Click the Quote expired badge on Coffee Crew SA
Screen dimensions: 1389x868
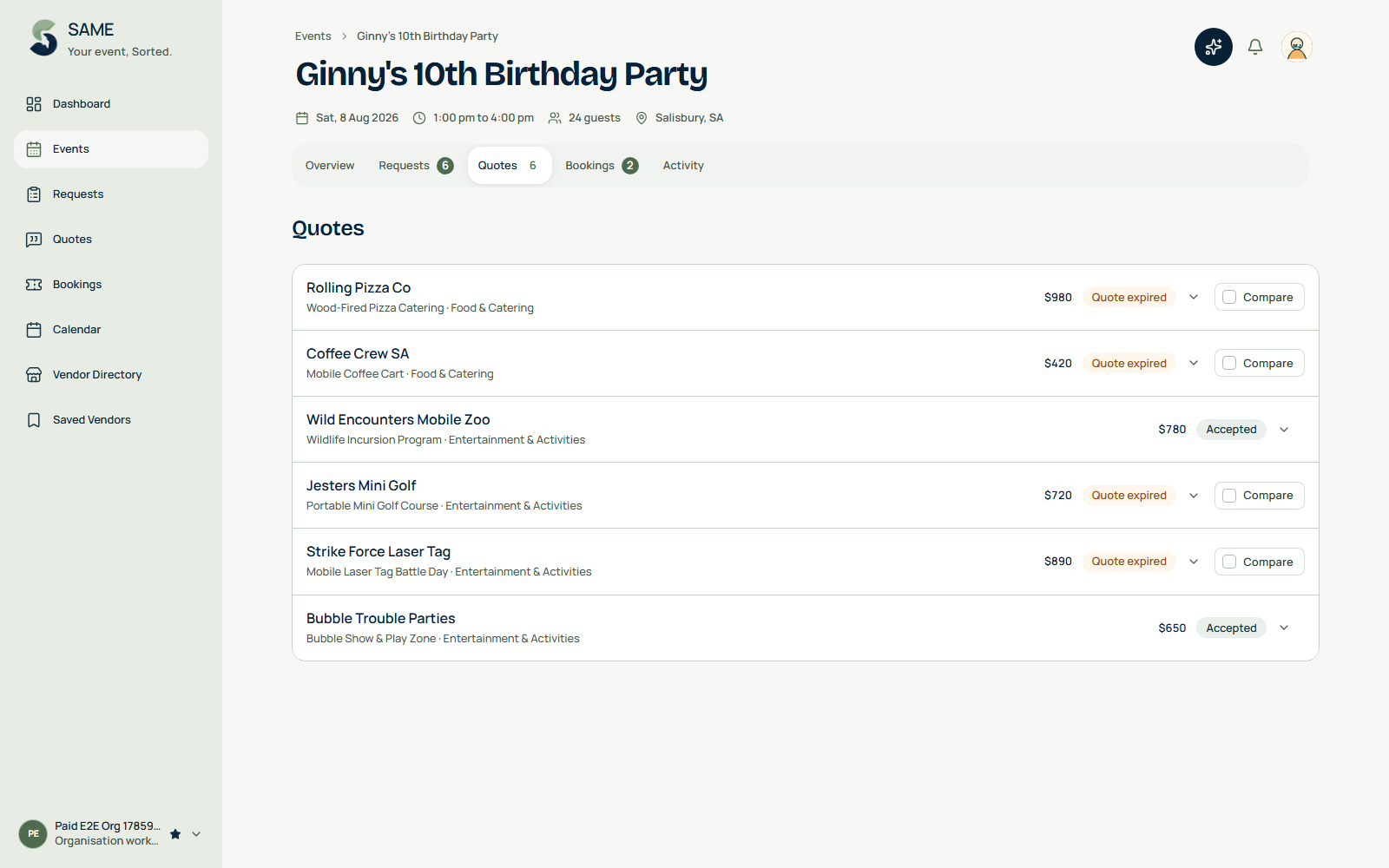point(1129,364)
